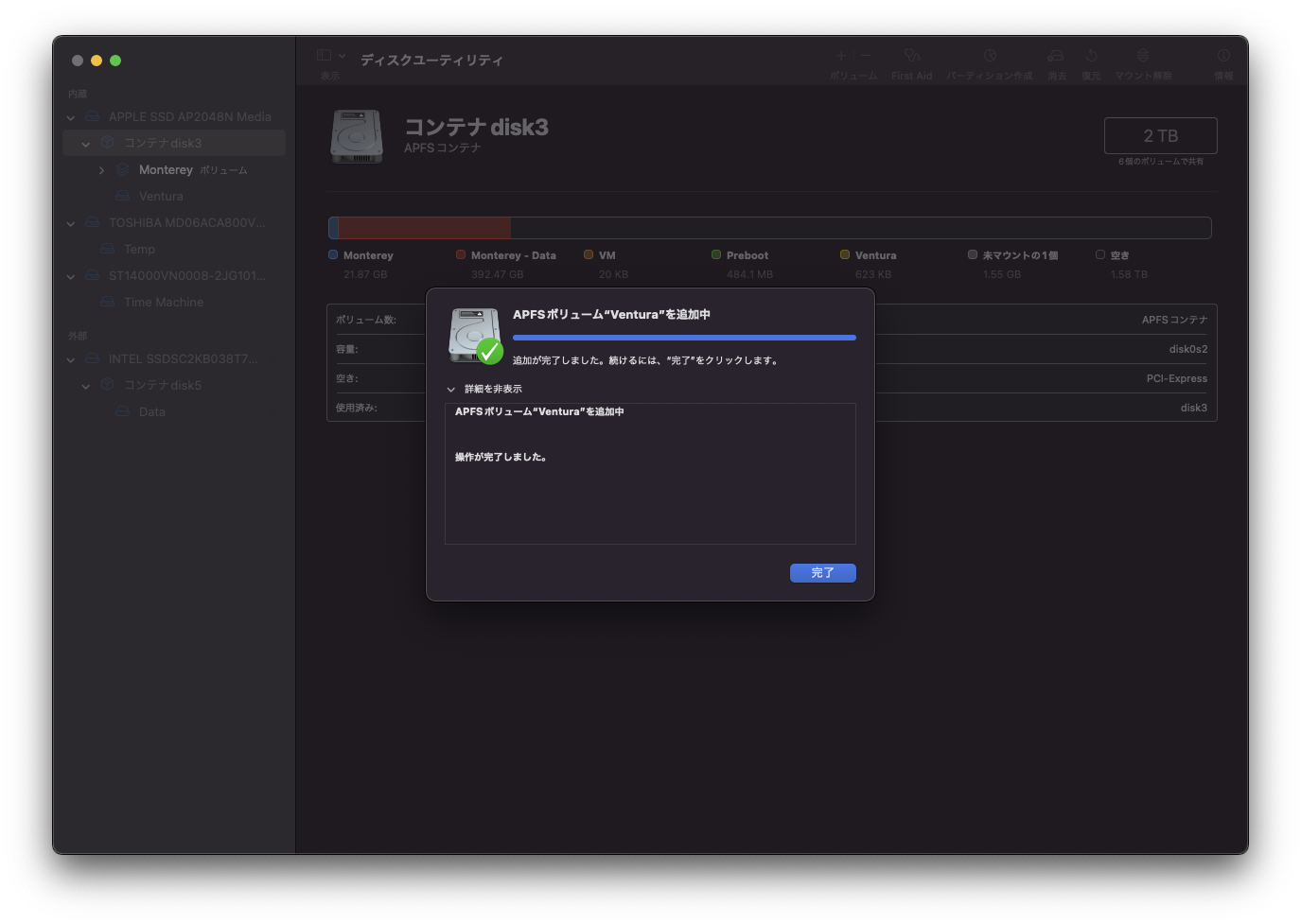Open the sidebar view 表示 icon

[325, 56]
